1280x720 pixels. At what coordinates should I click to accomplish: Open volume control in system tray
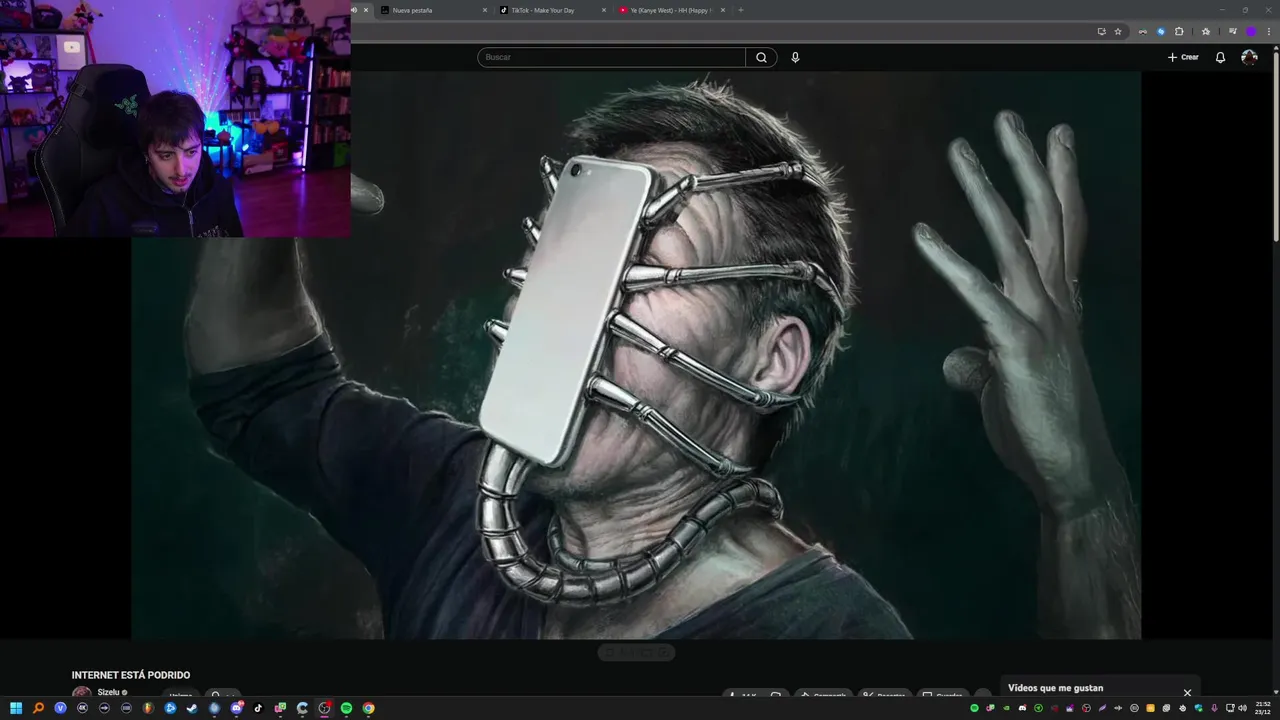tap(1242, 708)
